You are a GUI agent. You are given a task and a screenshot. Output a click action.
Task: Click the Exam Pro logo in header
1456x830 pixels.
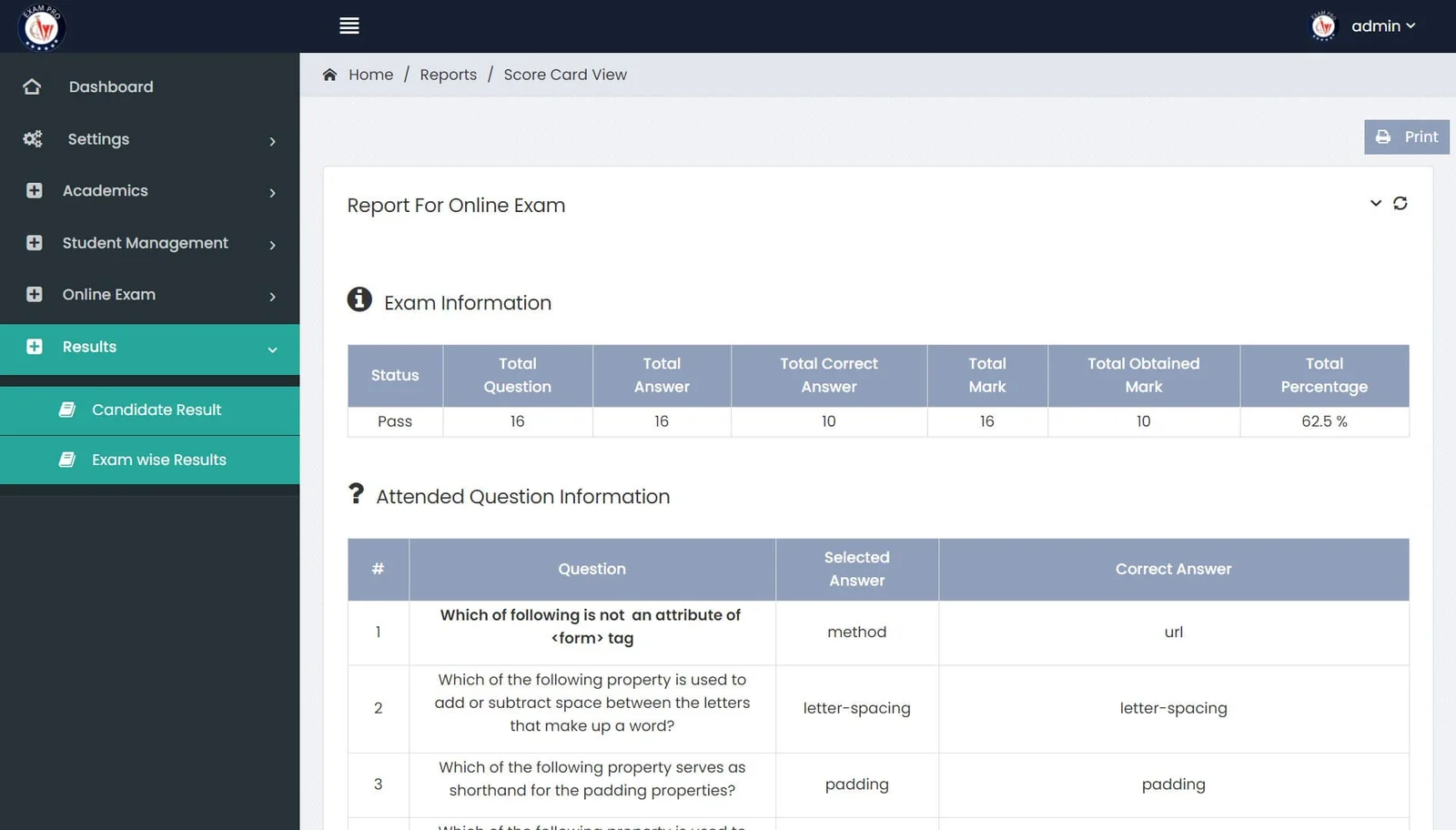[41, 26]
